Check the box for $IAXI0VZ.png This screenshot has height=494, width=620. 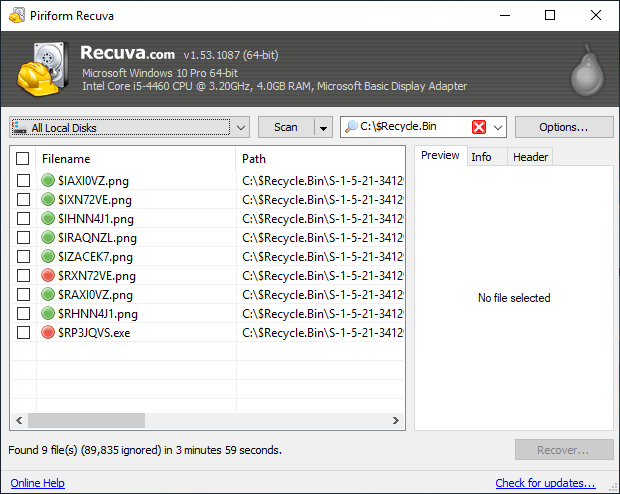point(23,180)
